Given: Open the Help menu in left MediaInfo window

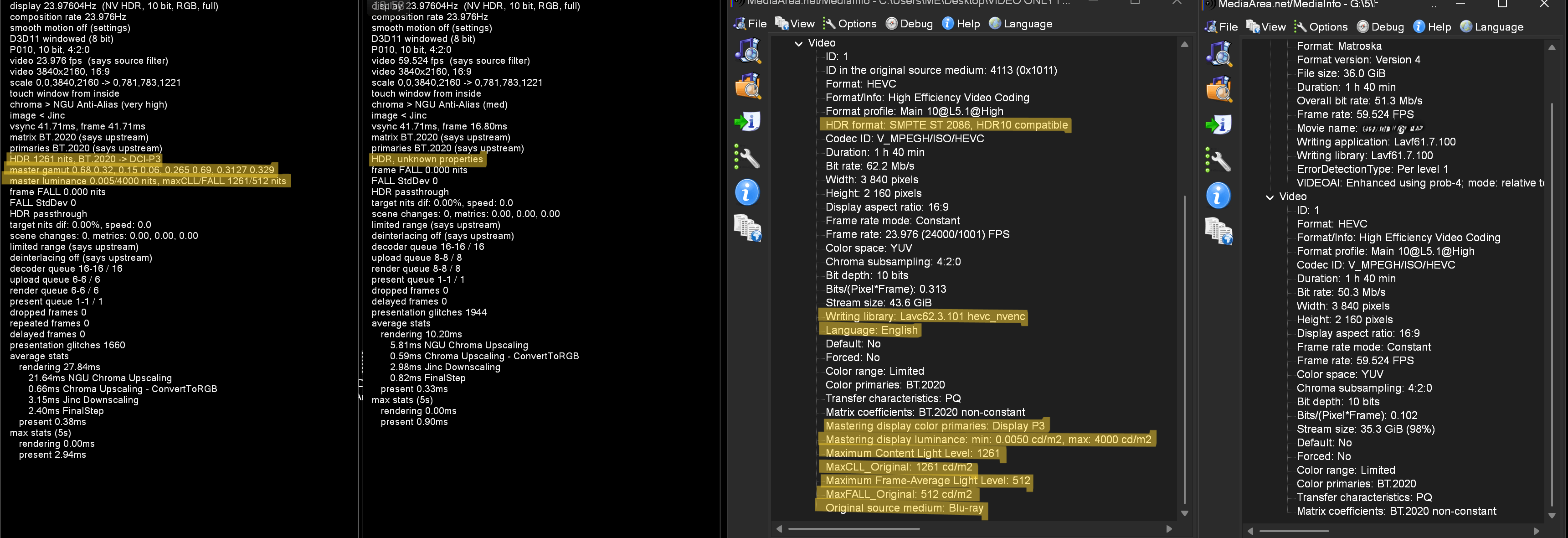Looking at the screenshot, I should click(x=961, y=24).
